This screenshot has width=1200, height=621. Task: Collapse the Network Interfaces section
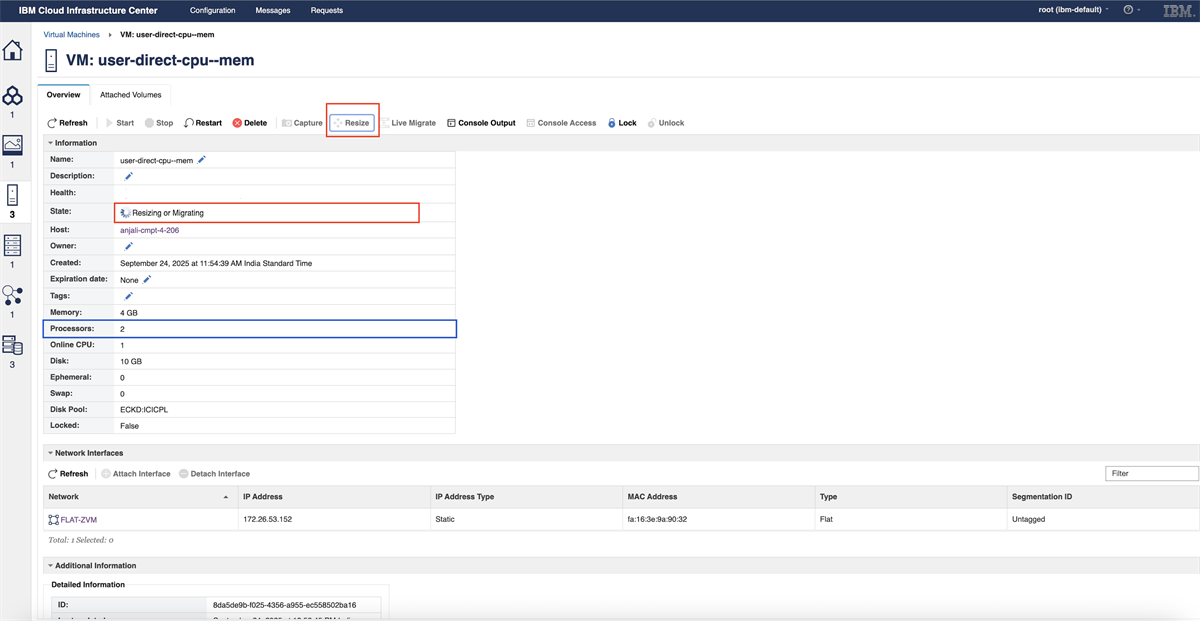(51, 453)
